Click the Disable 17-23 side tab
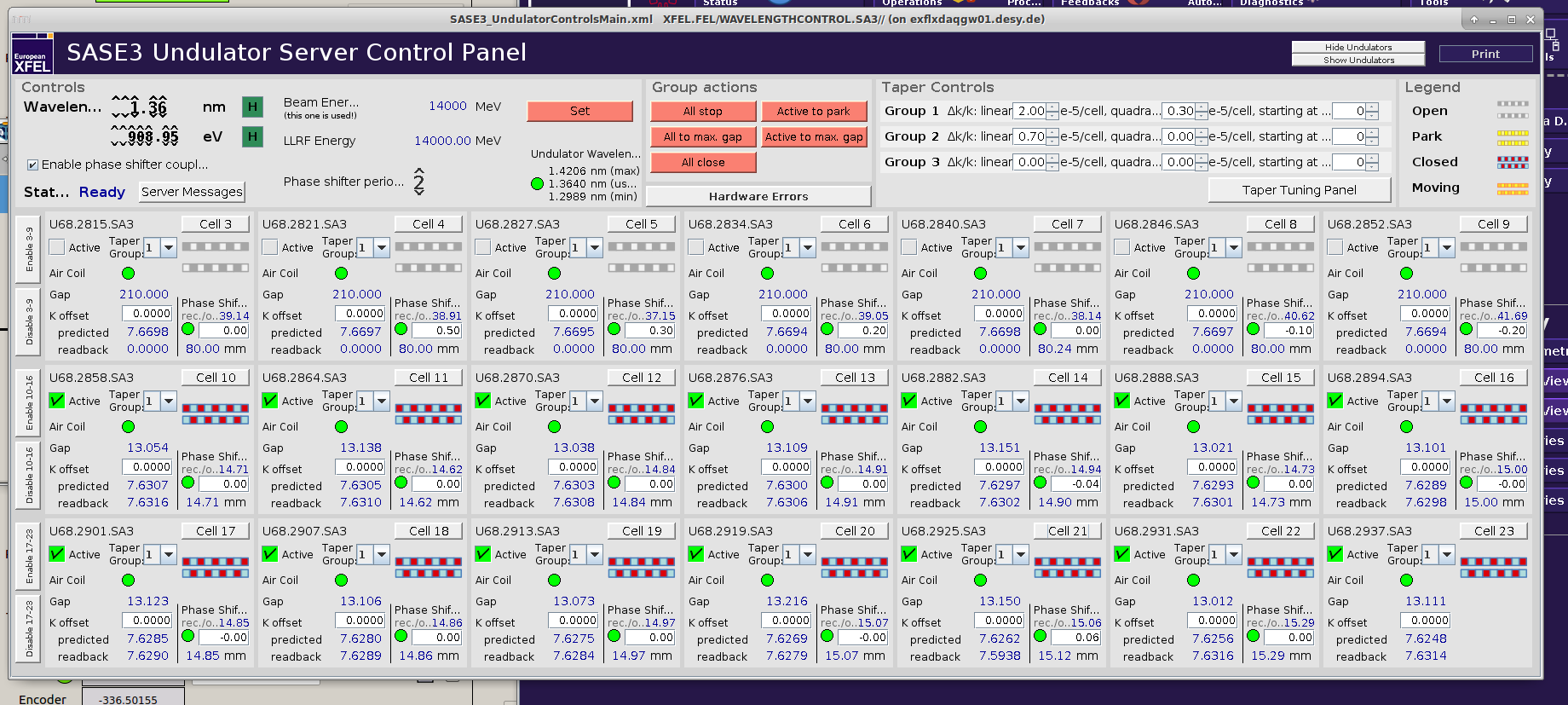 28,628
